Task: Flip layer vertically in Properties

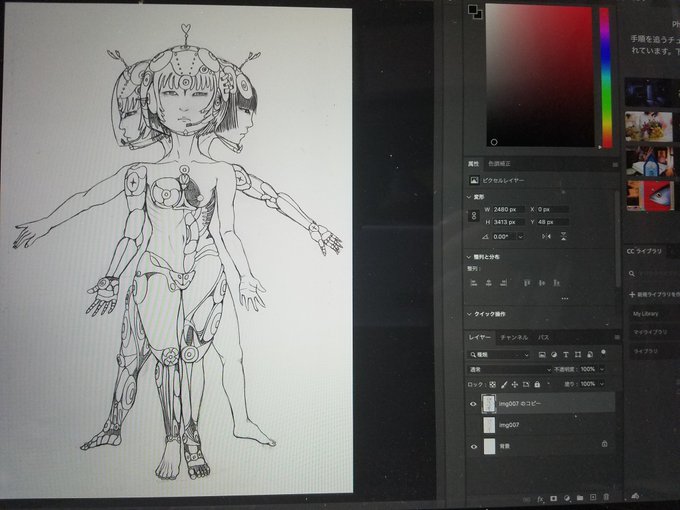Action: (x=563, y=236)
